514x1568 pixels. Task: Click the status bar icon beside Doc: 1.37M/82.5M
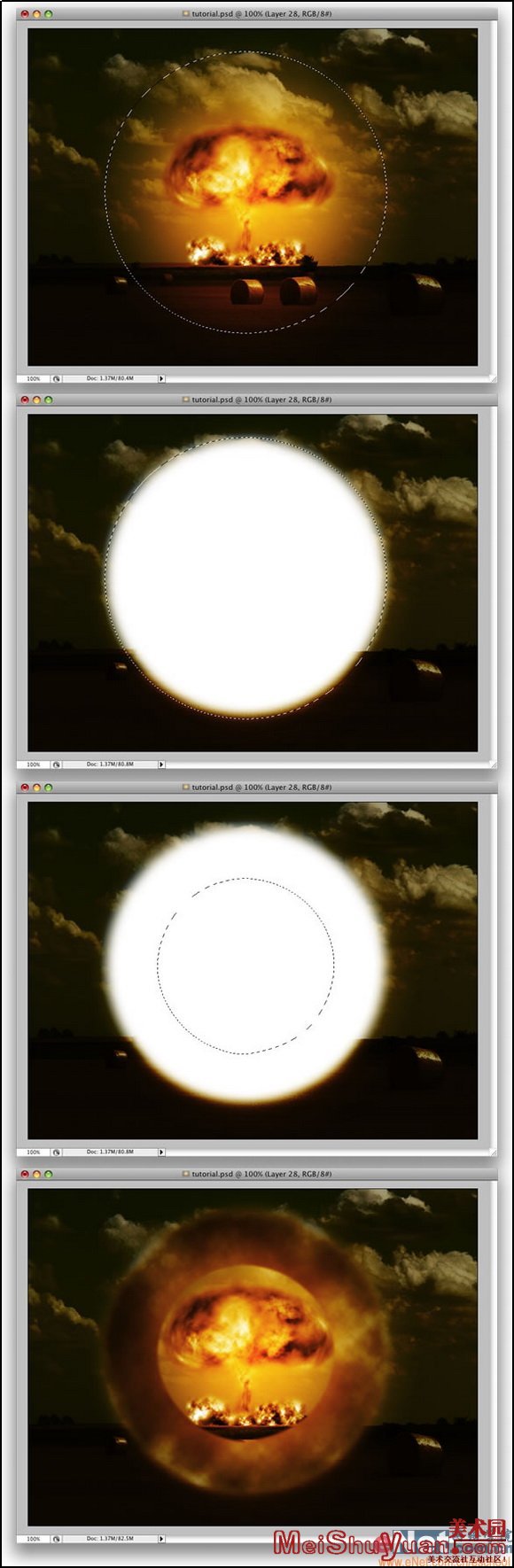pos(56,1538)
